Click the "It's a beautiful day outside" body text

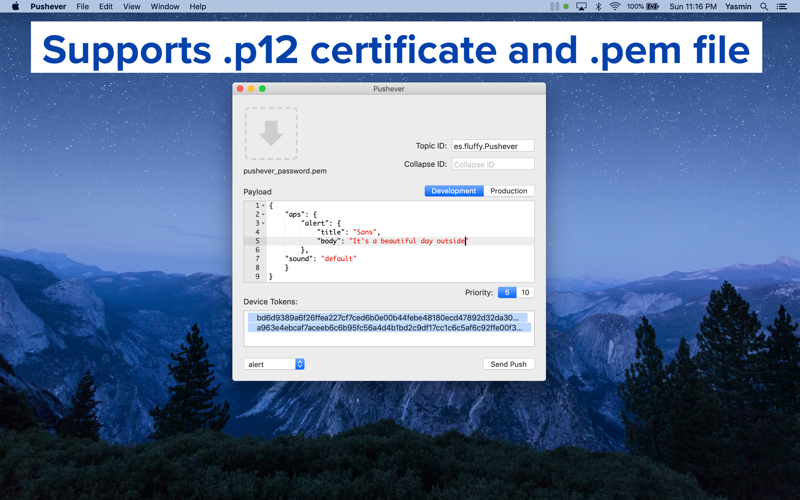click(x=409, y=241)
